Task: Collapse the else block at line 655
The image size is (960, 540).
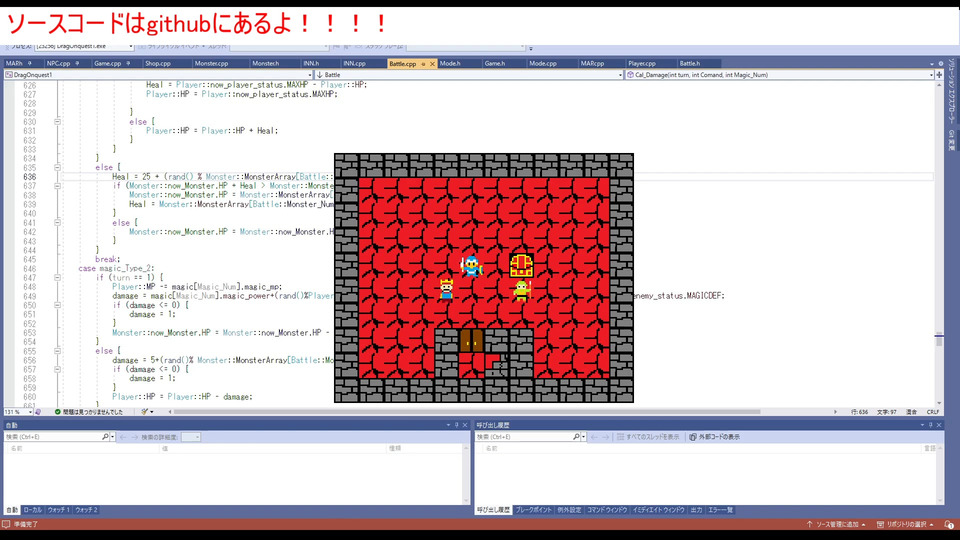Action: [x=58, y=351]
